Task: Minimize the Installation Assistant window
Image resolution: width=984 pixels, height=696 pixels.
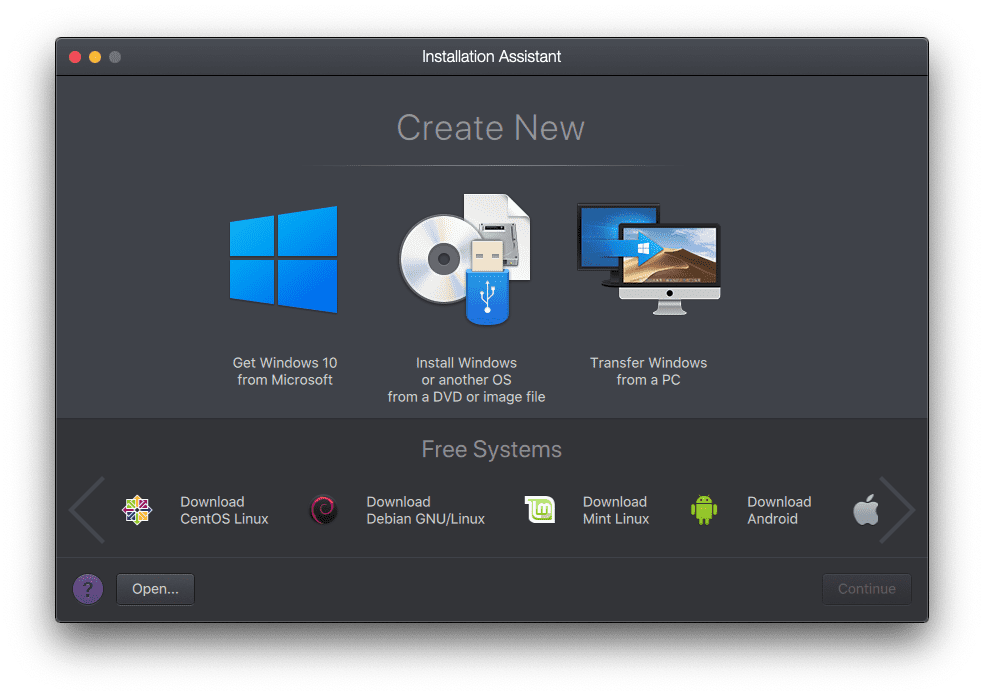Action: (95, 57)
